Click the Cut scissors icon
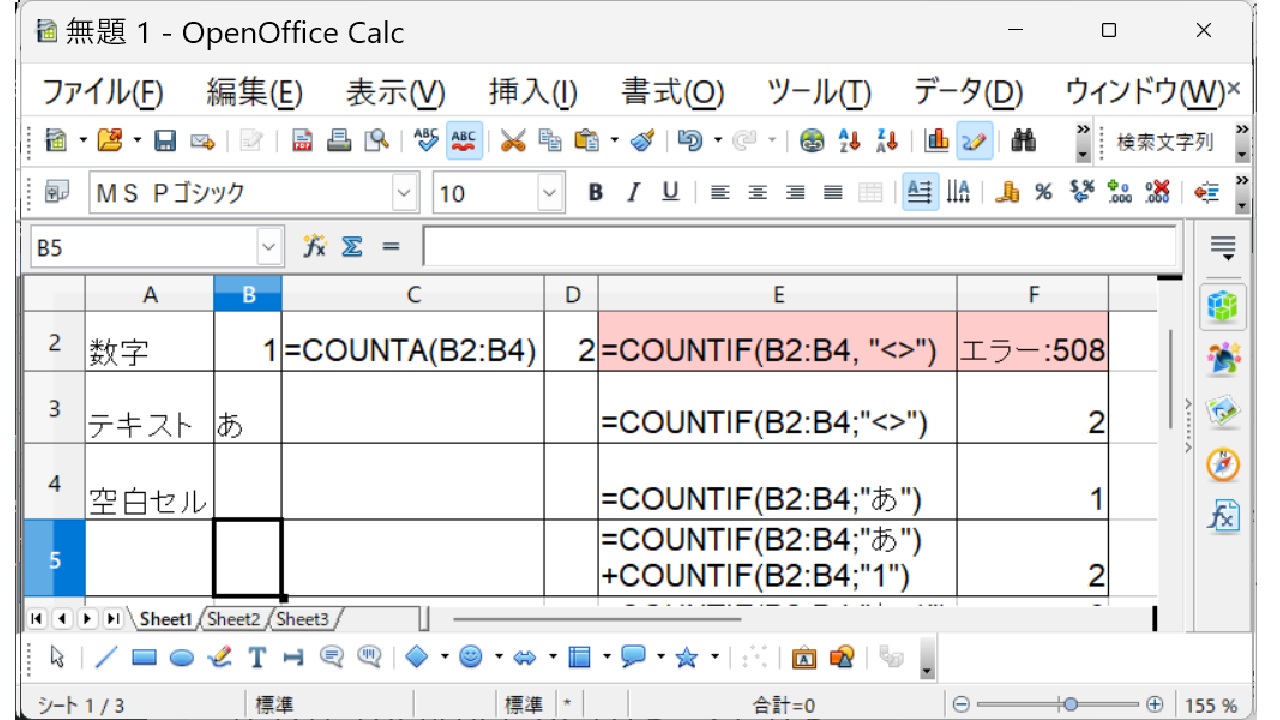 (x=513, y=142)
